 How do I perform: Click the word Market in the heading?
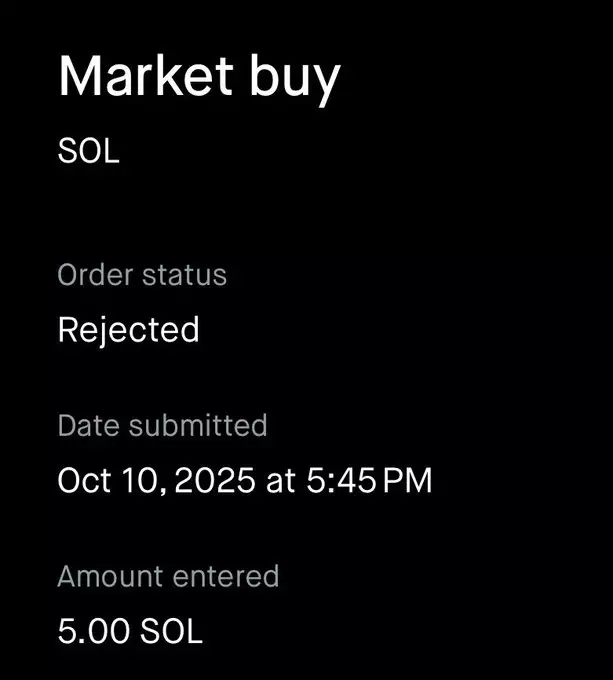[x=141, y=76]
